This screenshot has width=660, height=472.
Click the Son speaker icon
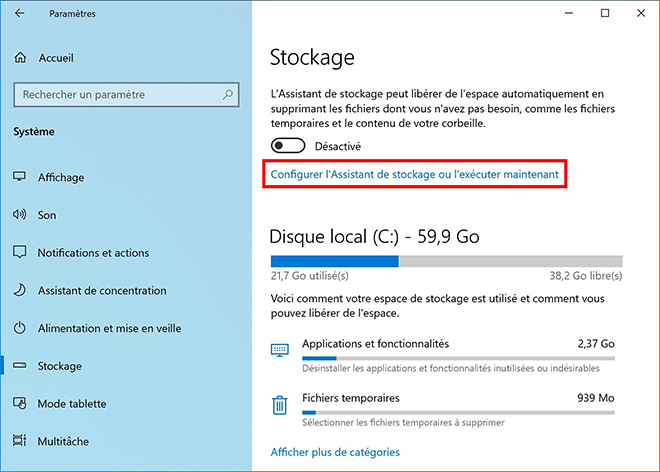(19, 215)
